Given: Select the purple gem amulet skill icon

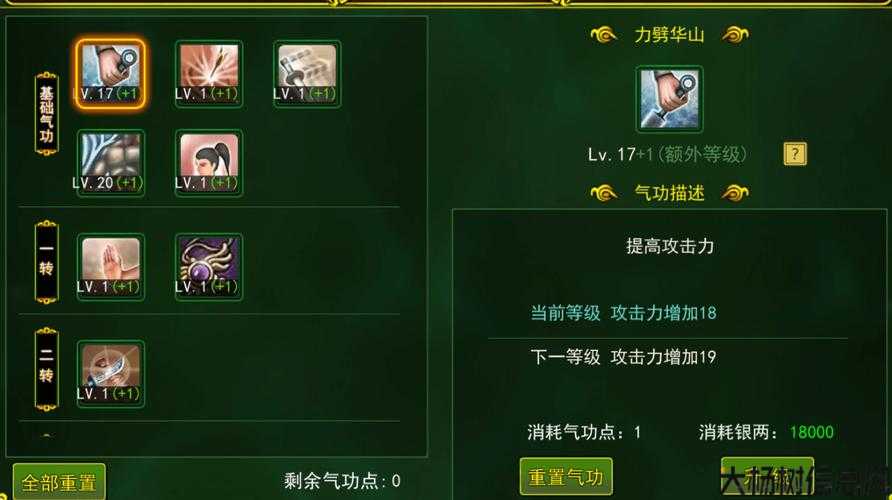Looking at the screenshot, I should coord(209,267).
